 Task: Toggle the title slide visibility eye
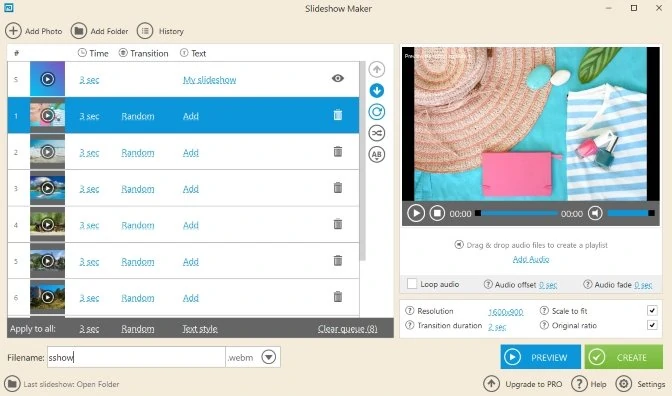pyautogui.click(x=338, y=78)
